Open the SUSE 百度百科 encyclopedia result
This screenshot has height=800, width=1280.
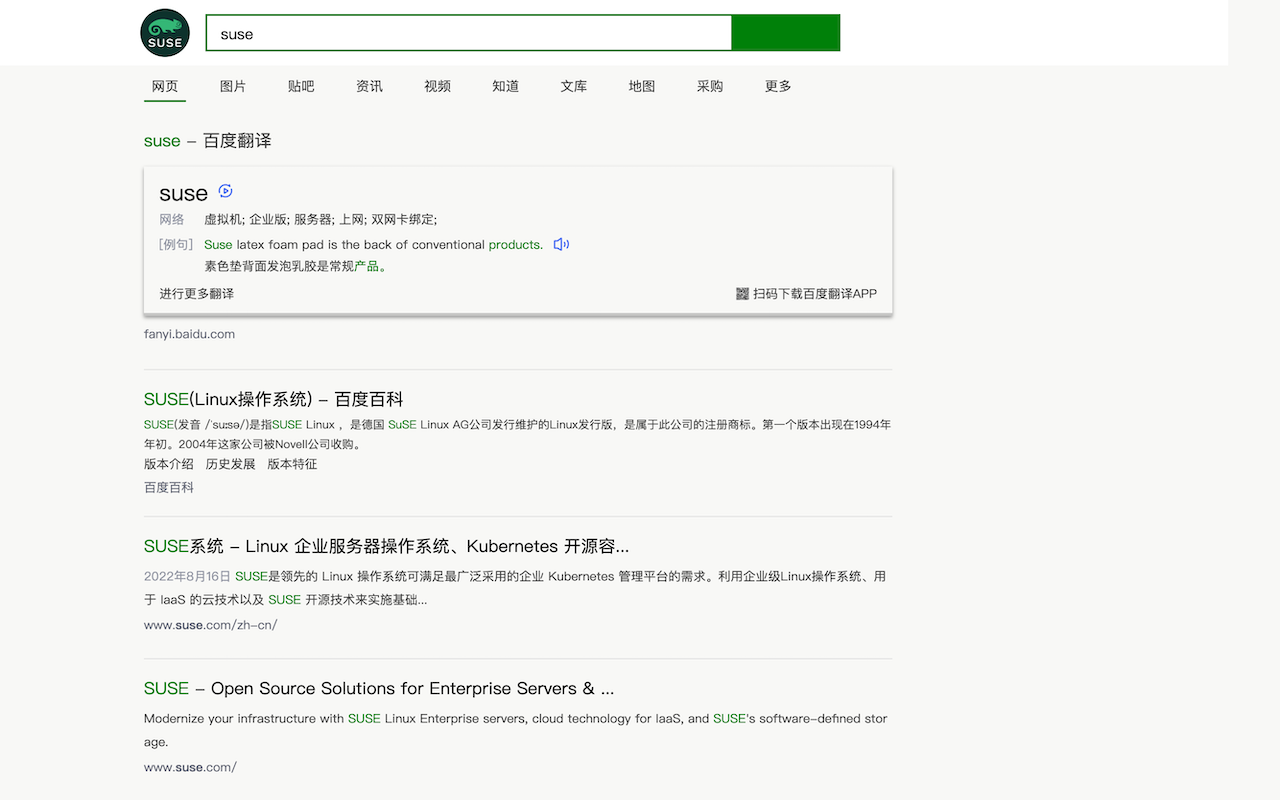[x=272, y=398]
